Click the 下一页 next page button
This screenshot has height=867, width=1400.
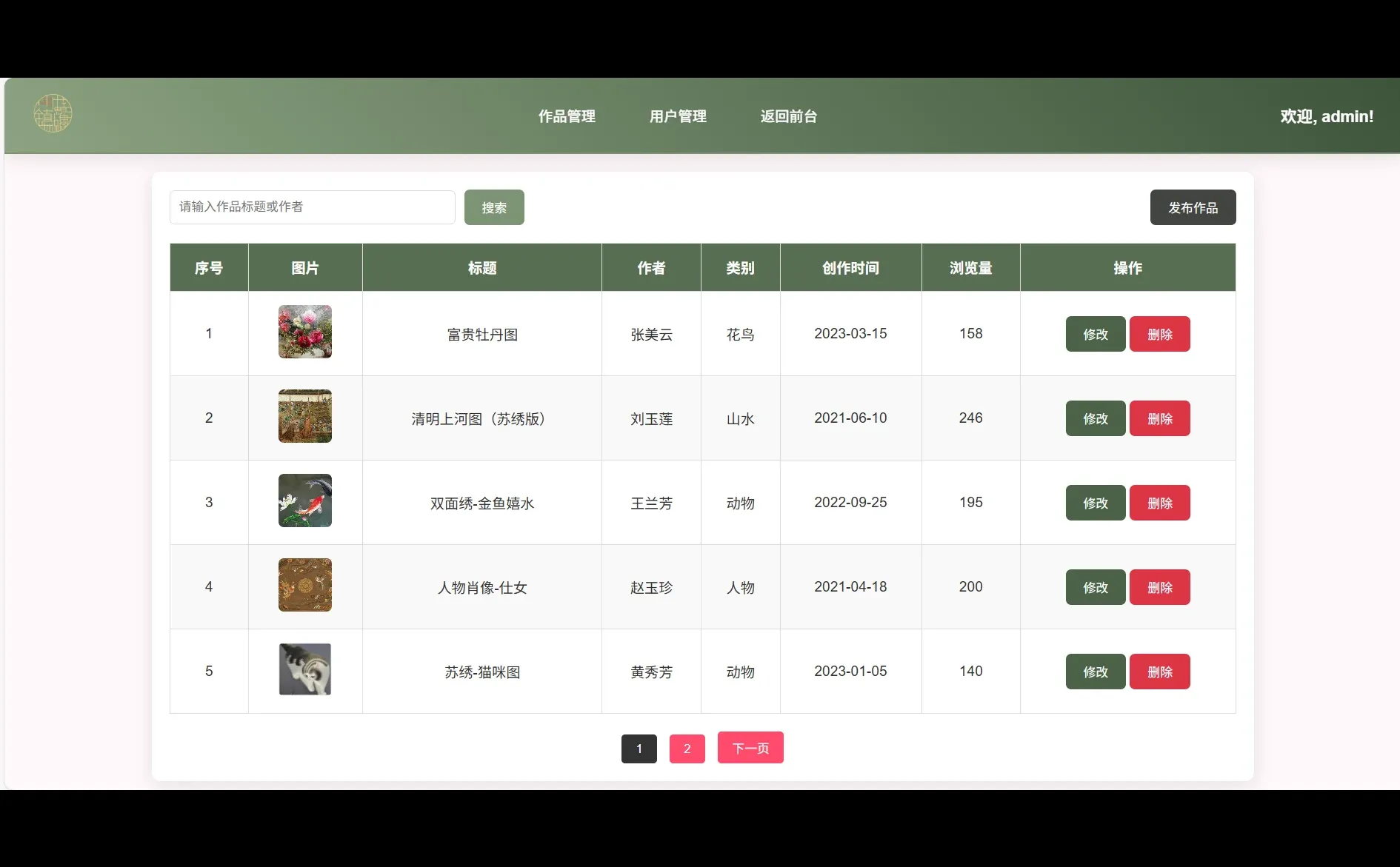coord(750,749)
